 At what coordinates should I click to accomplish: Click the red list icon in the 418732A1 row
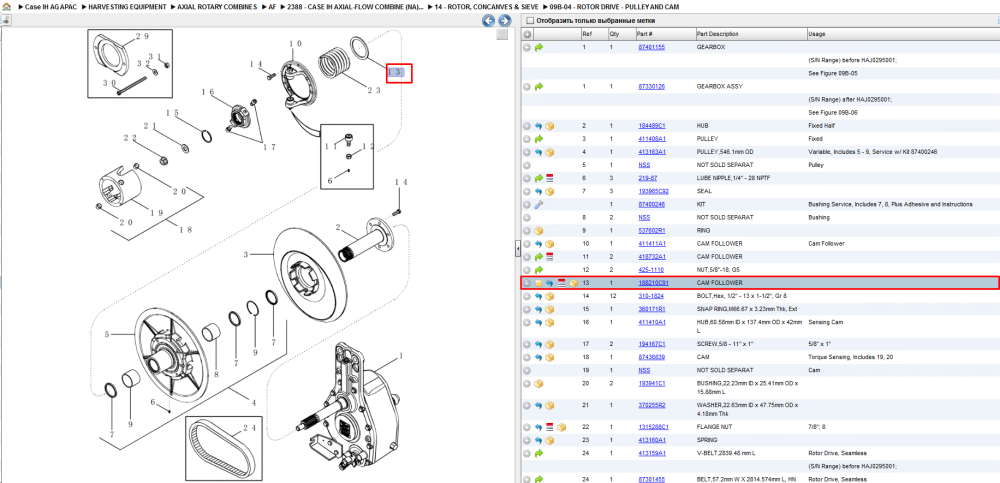(549, 256)
